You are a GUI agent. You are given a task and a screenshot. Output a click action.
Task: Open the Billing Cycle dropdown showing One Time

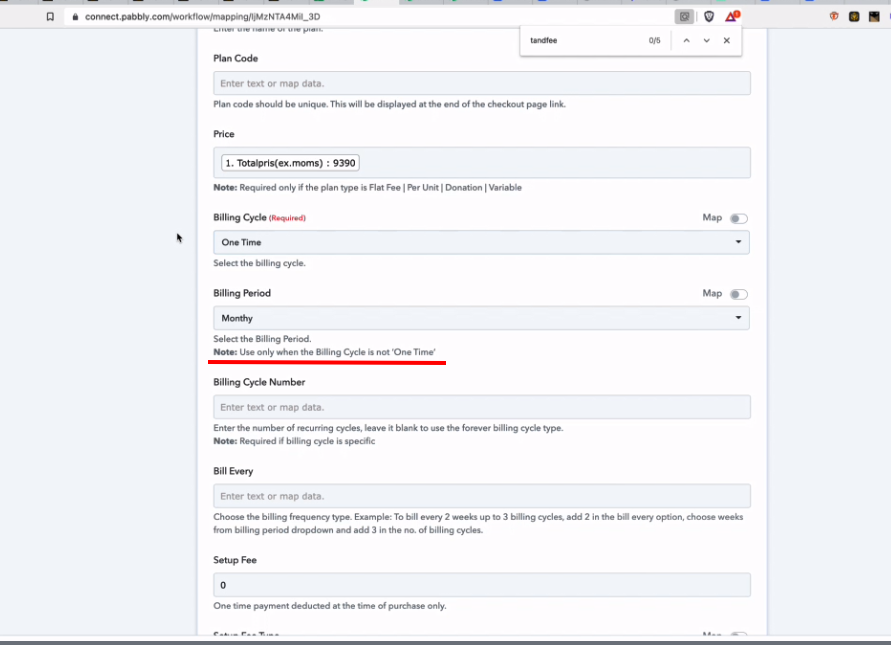pos(481,242)
